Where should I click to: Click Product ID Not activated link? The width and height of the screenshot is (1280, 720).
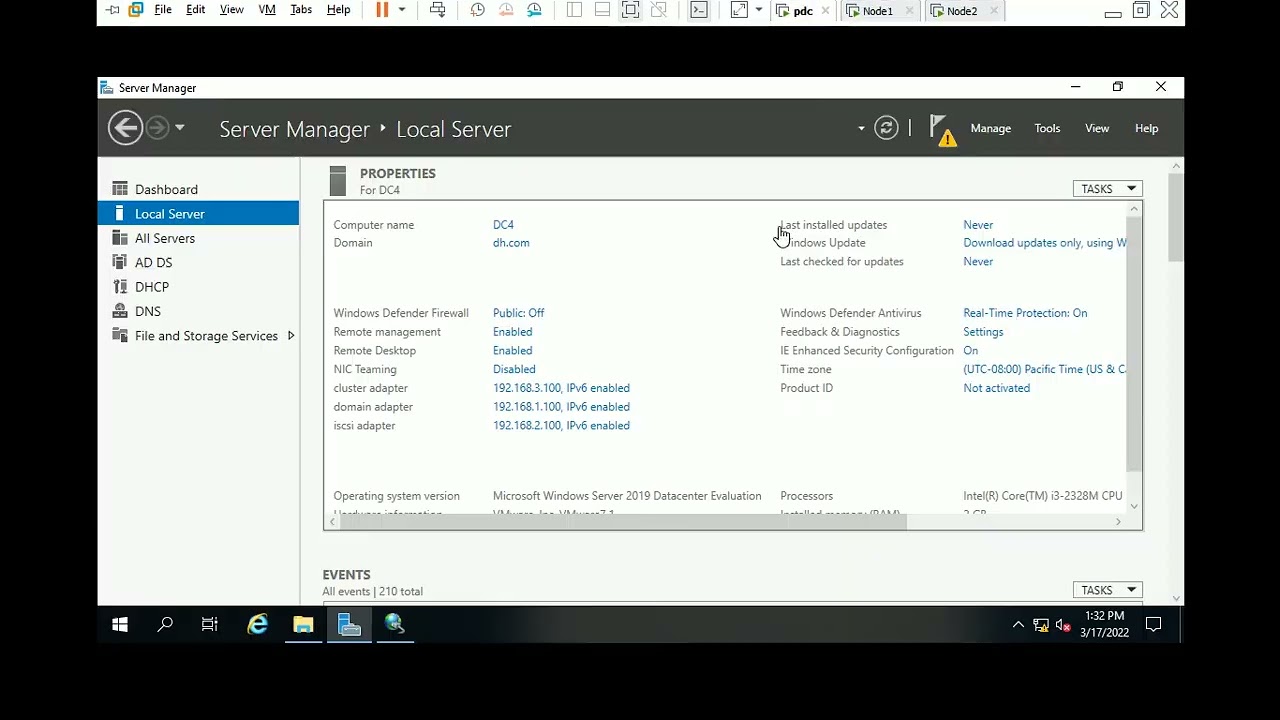tap(996, 388)
